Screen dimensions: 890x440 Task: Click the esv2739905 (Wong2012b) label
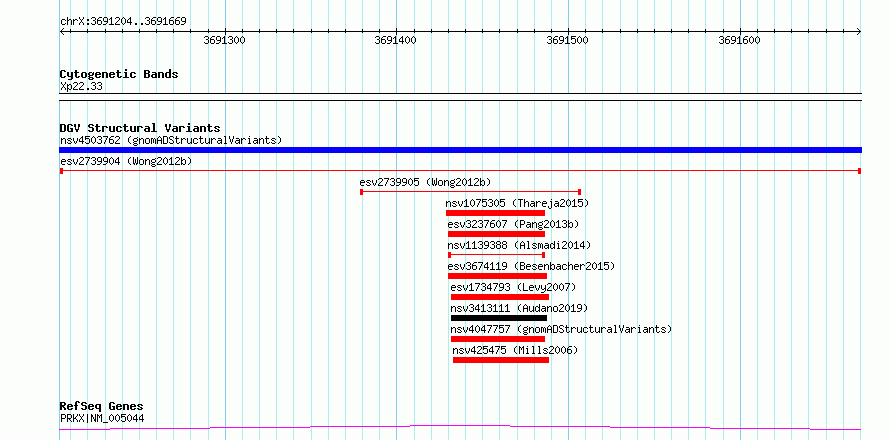tap(425, 182)
